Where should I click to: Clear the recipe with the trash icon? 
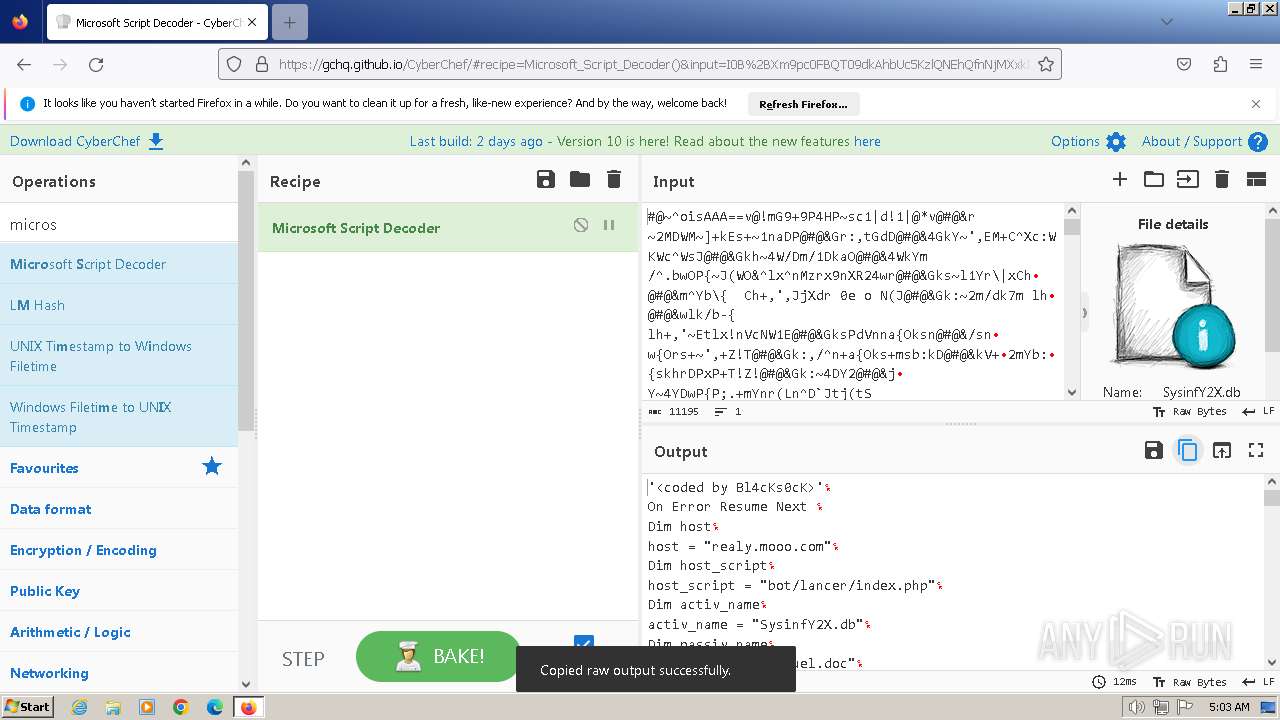click(x=614, y=180)
